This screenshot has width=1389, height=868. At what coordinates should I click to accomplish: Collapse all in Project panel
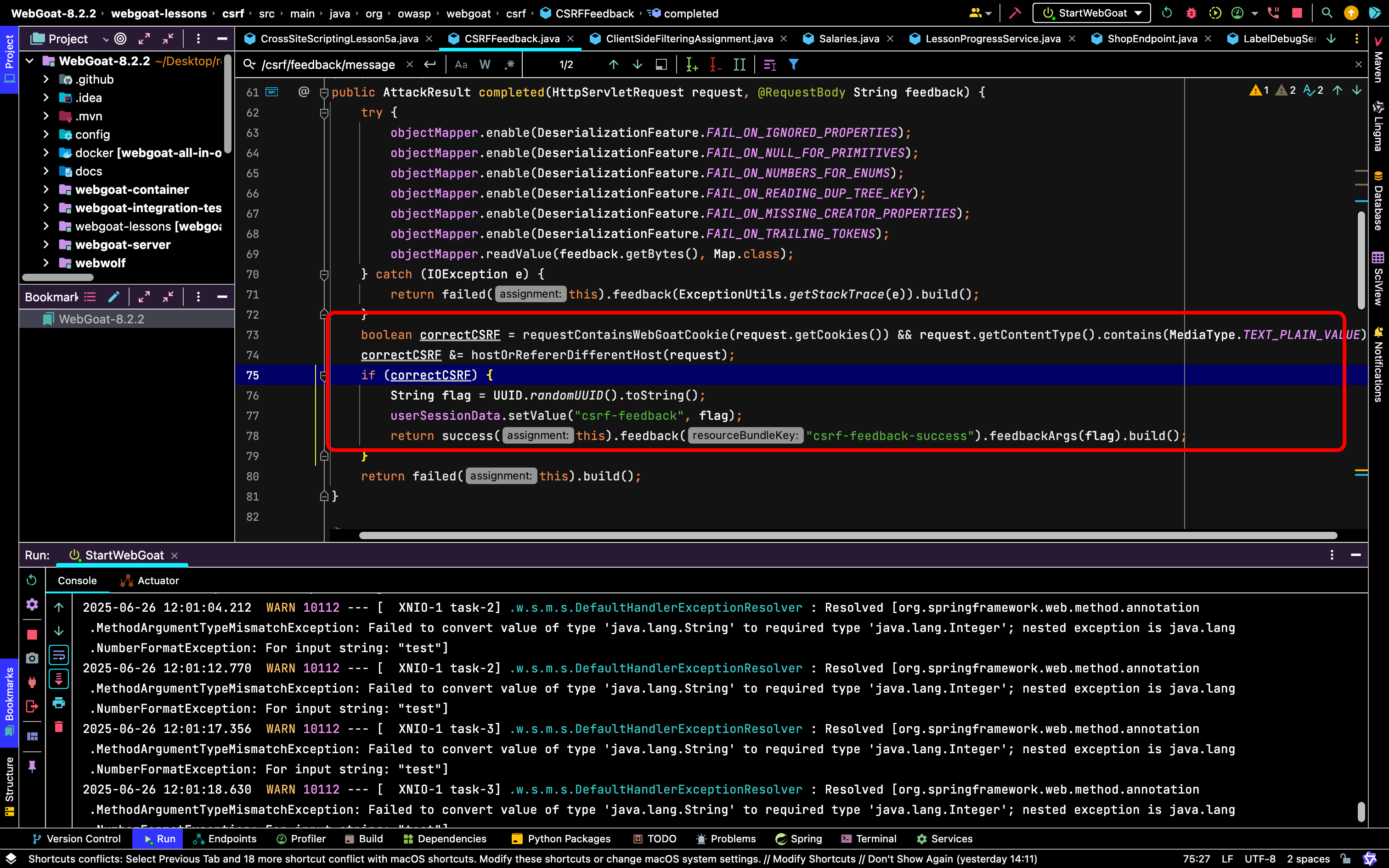168,39
